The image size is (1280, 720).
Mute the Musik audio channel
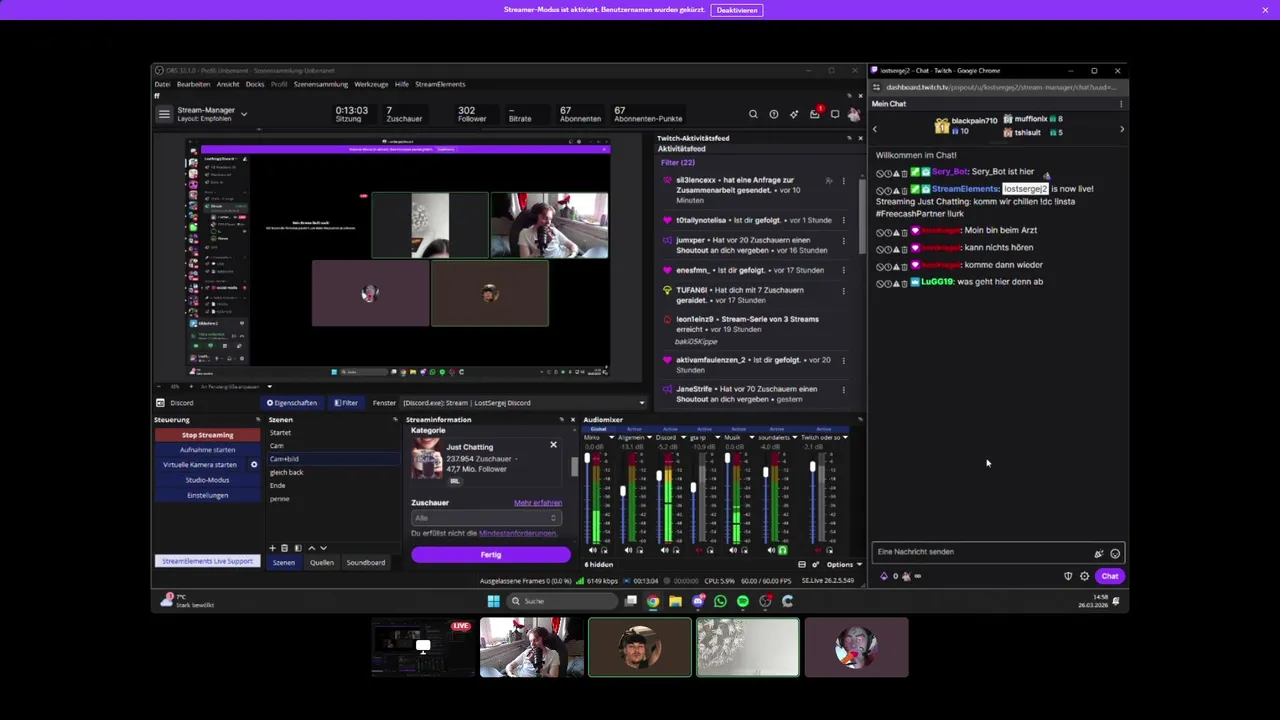(x=733, y=550)
